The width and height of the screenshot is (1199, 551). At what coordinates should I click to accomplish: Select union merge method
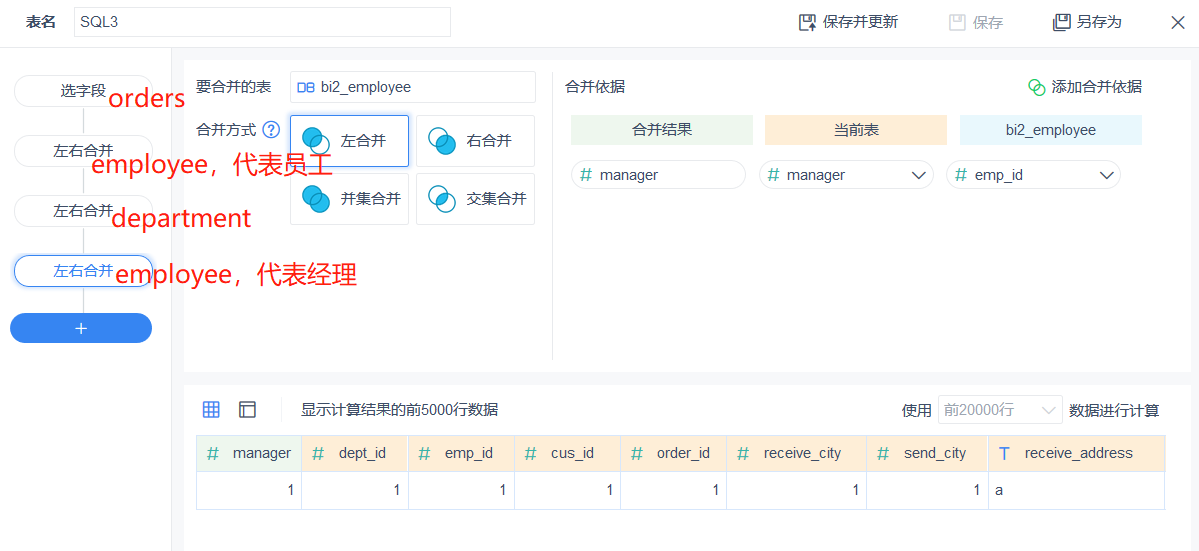pyautogui.click(x=349, y=199)
